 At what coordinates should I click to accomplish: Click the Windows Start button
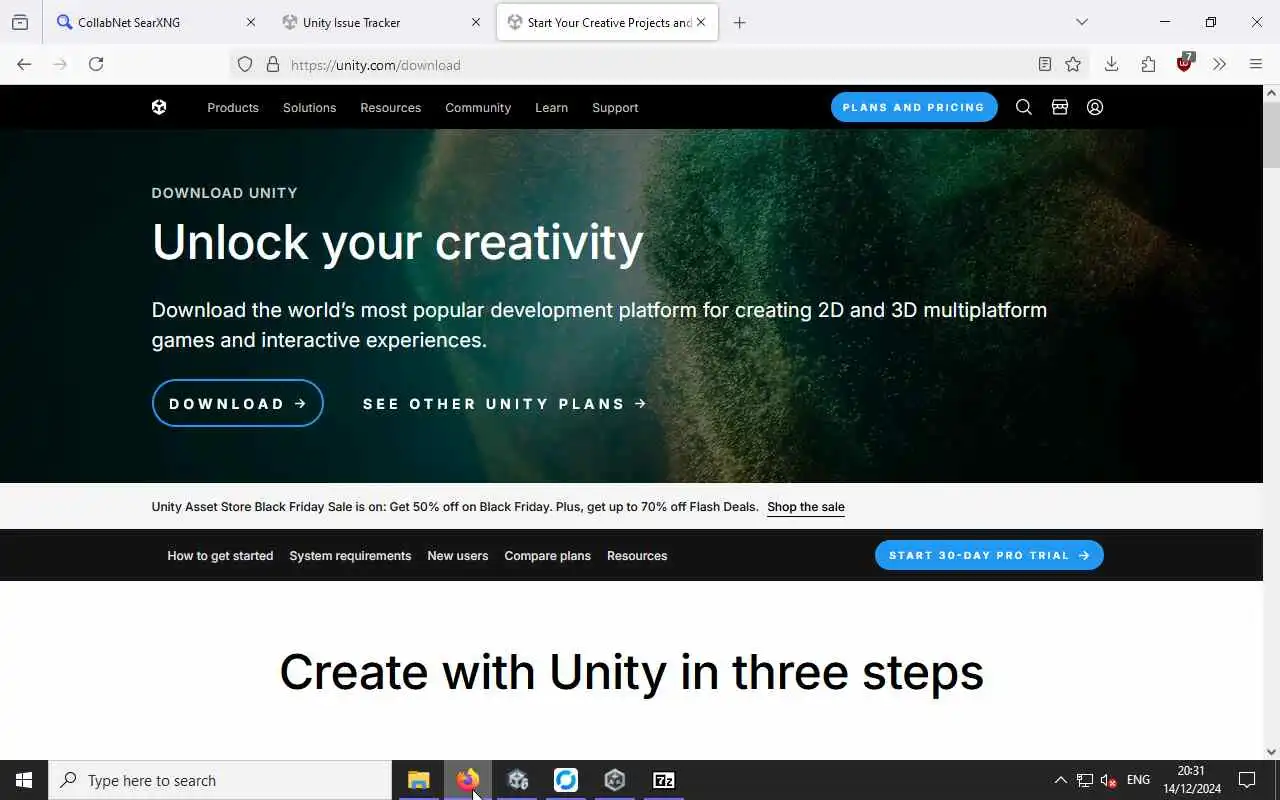24,780
